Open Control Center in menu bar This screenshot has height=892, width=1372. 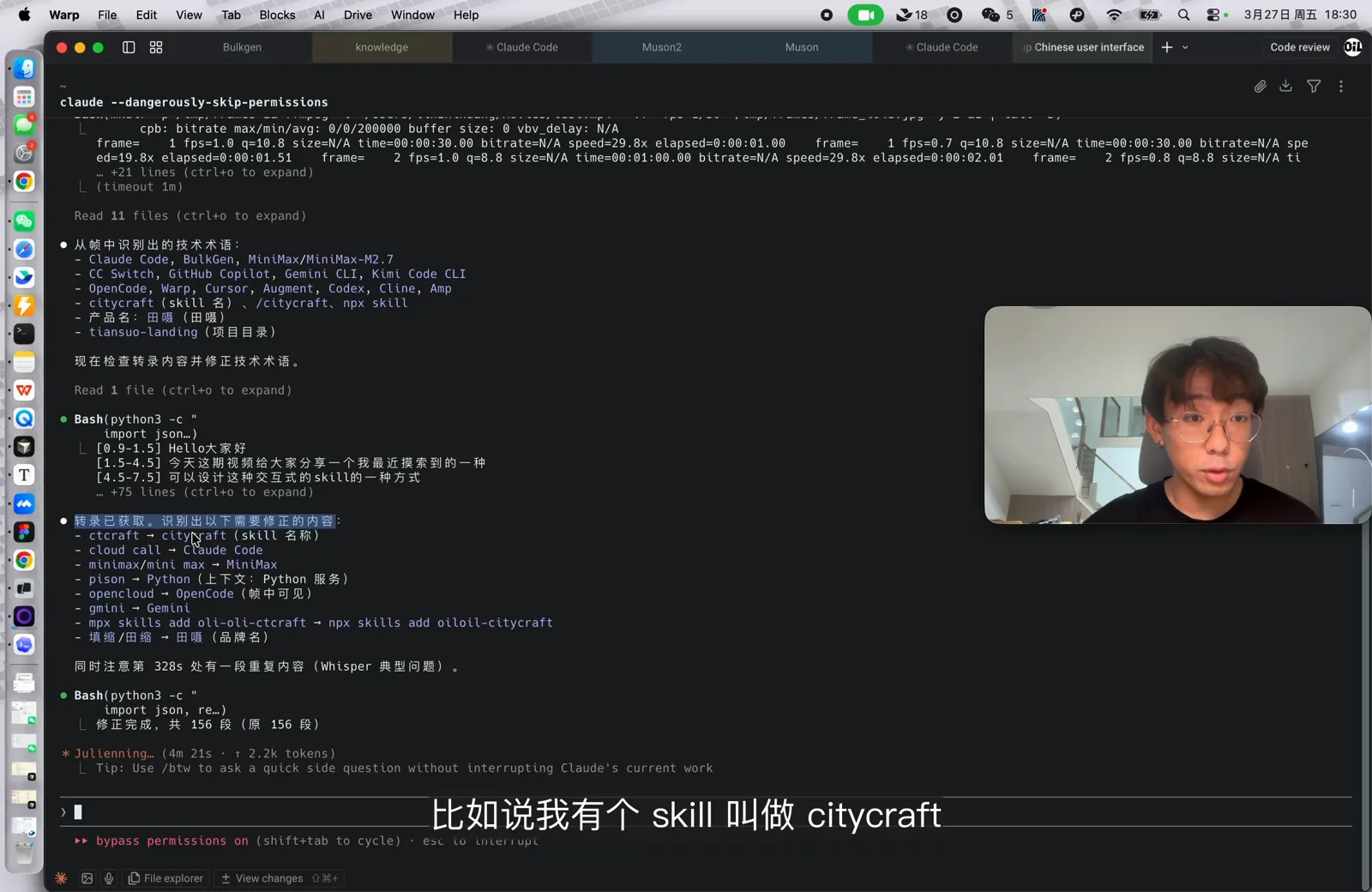coord(1213,15)
